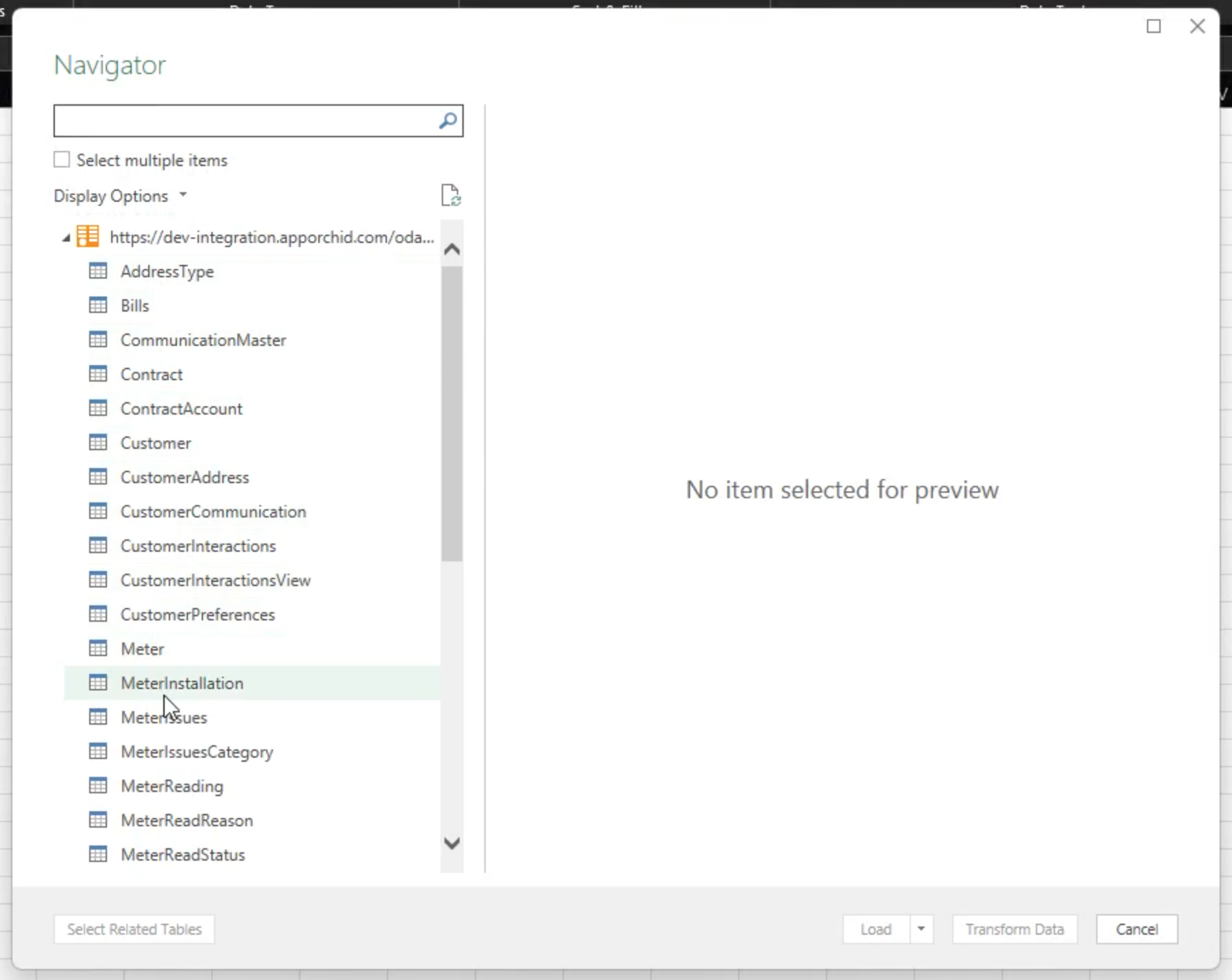Click the OData feed source icon
This screenshot has width=1232, height=980.
[88, 237]
